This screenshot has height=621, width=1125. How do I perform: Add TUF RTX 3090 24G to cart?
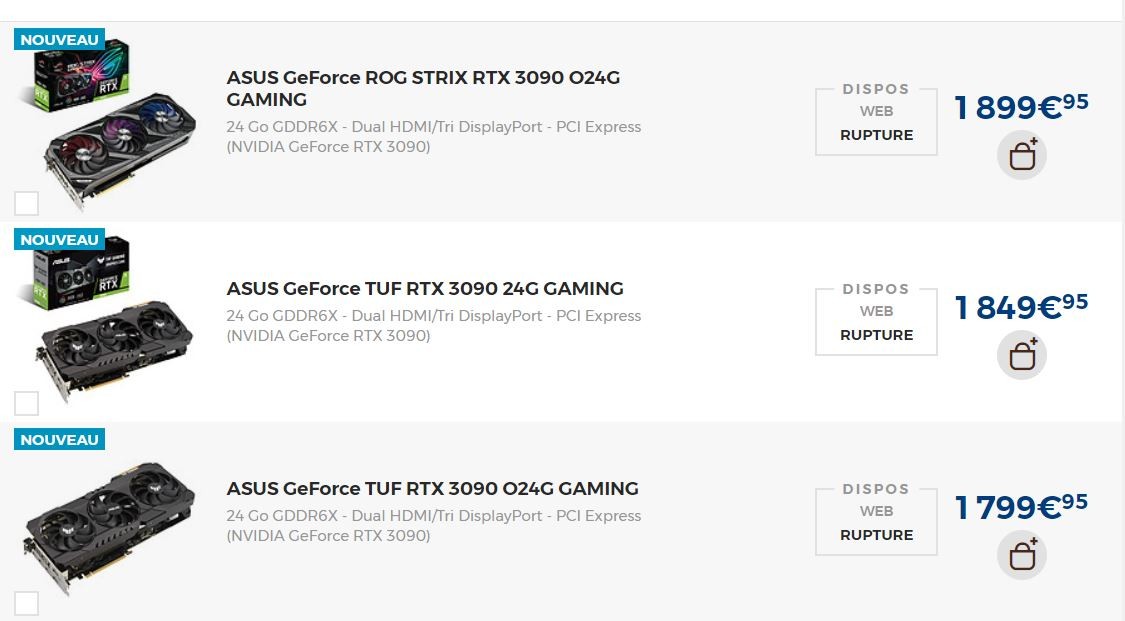tap(1021, 356)
